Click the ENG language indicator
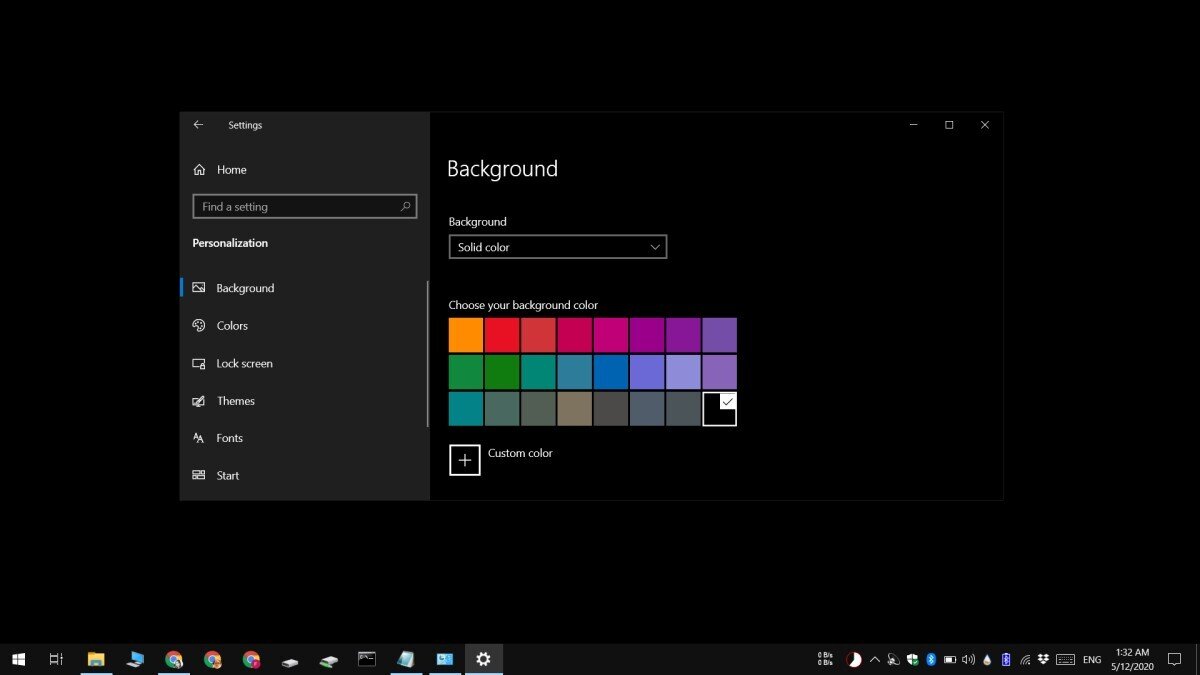 coord(1092,660)
